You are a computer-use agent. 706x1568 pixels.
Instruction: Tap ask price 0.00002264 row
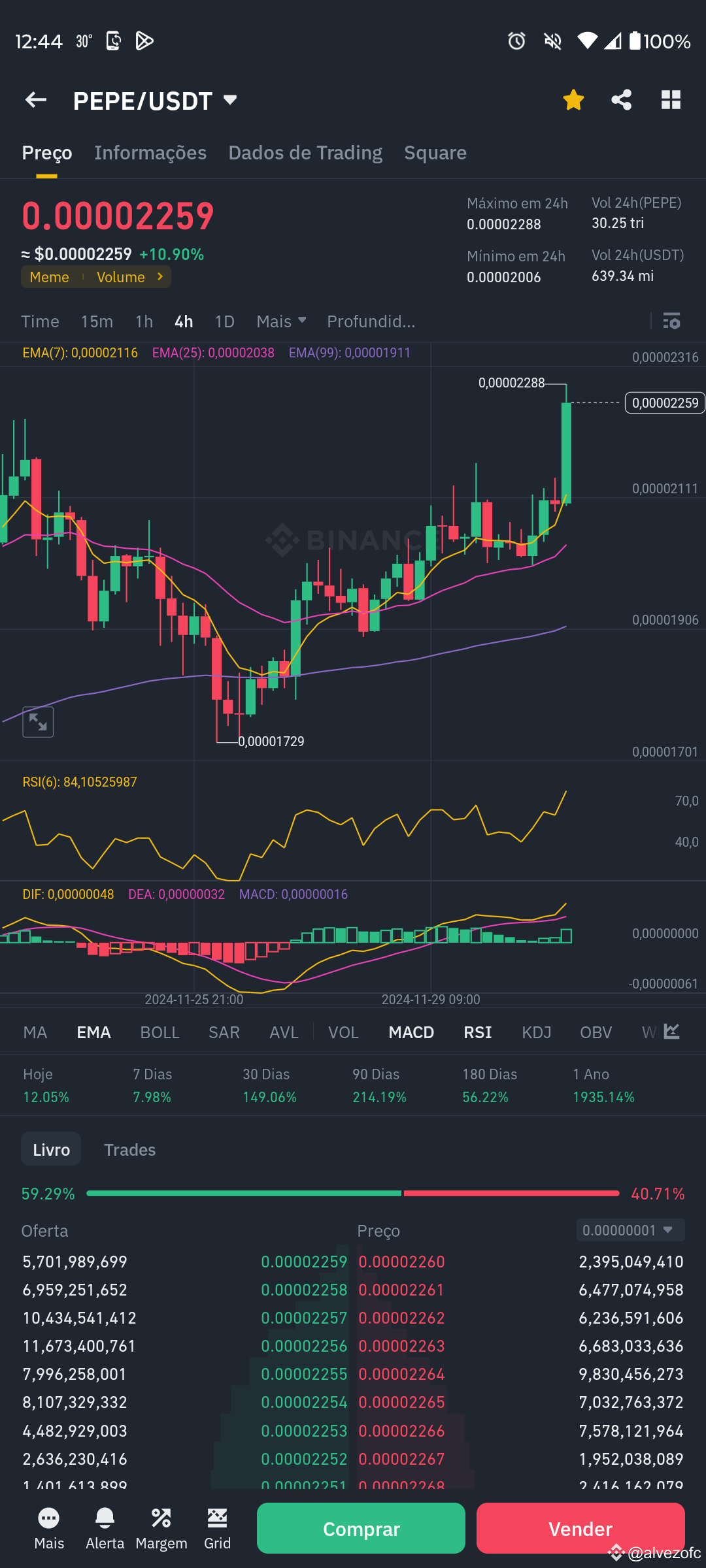(x=401, y=1374)
